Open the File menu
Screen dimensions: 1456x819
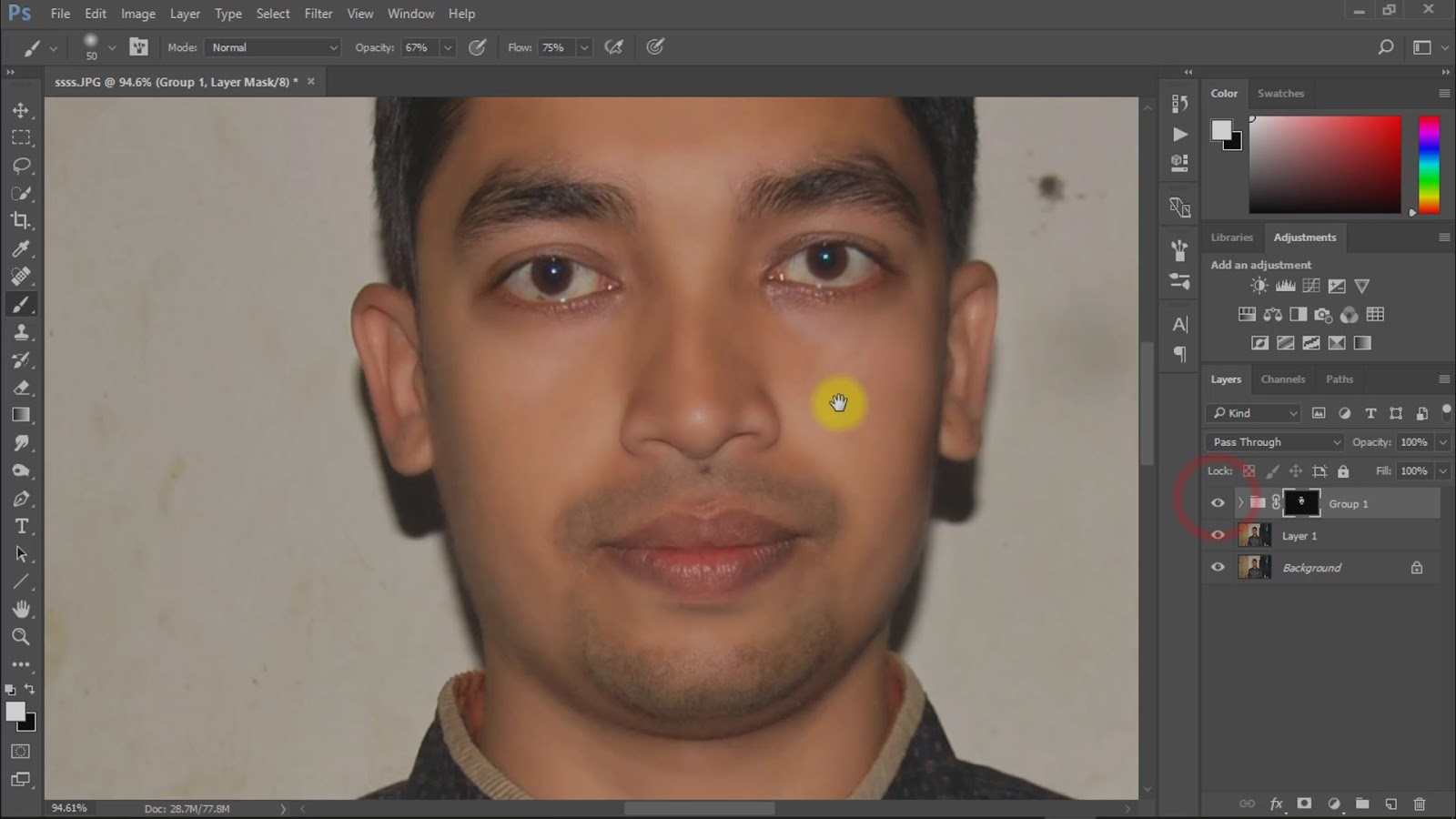point(60,14)
